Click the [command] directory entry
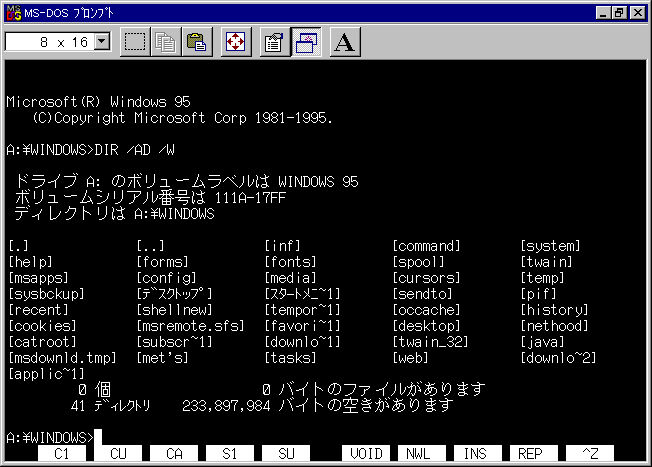The image size is (652, 467). [426, 246]
